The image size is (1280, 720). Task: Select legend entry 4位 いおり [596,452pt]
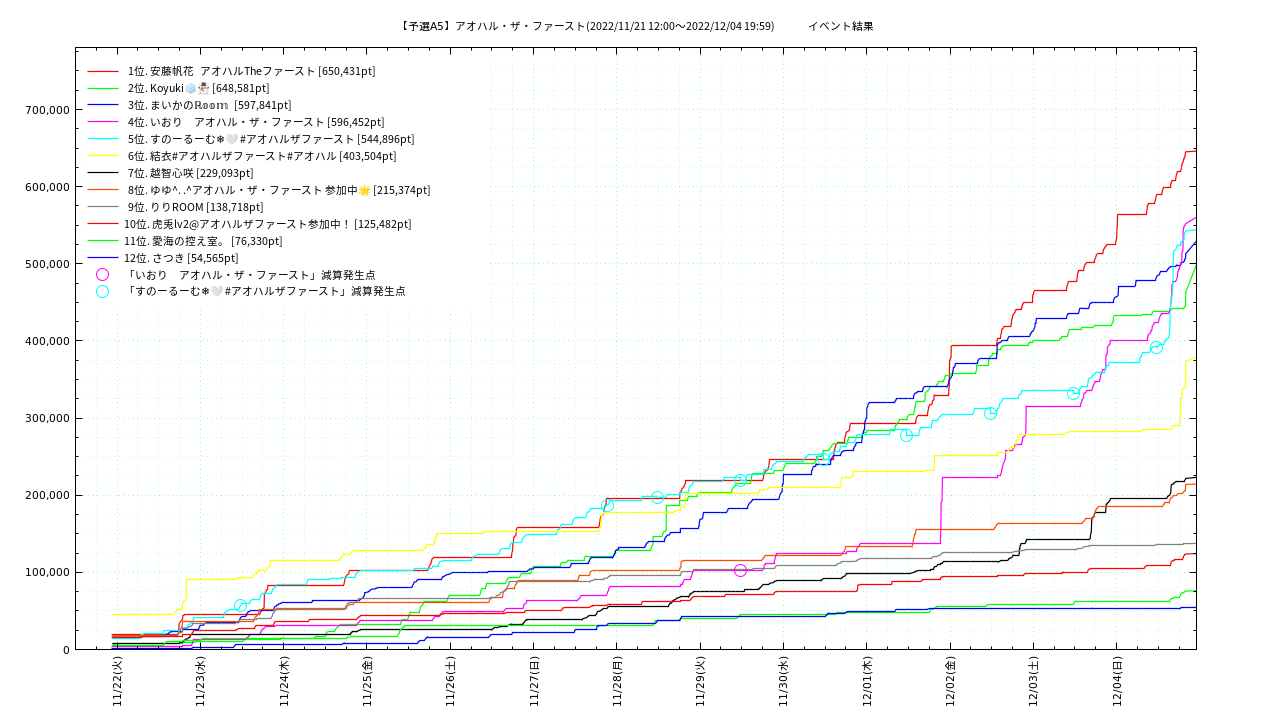tap(255, 122)
